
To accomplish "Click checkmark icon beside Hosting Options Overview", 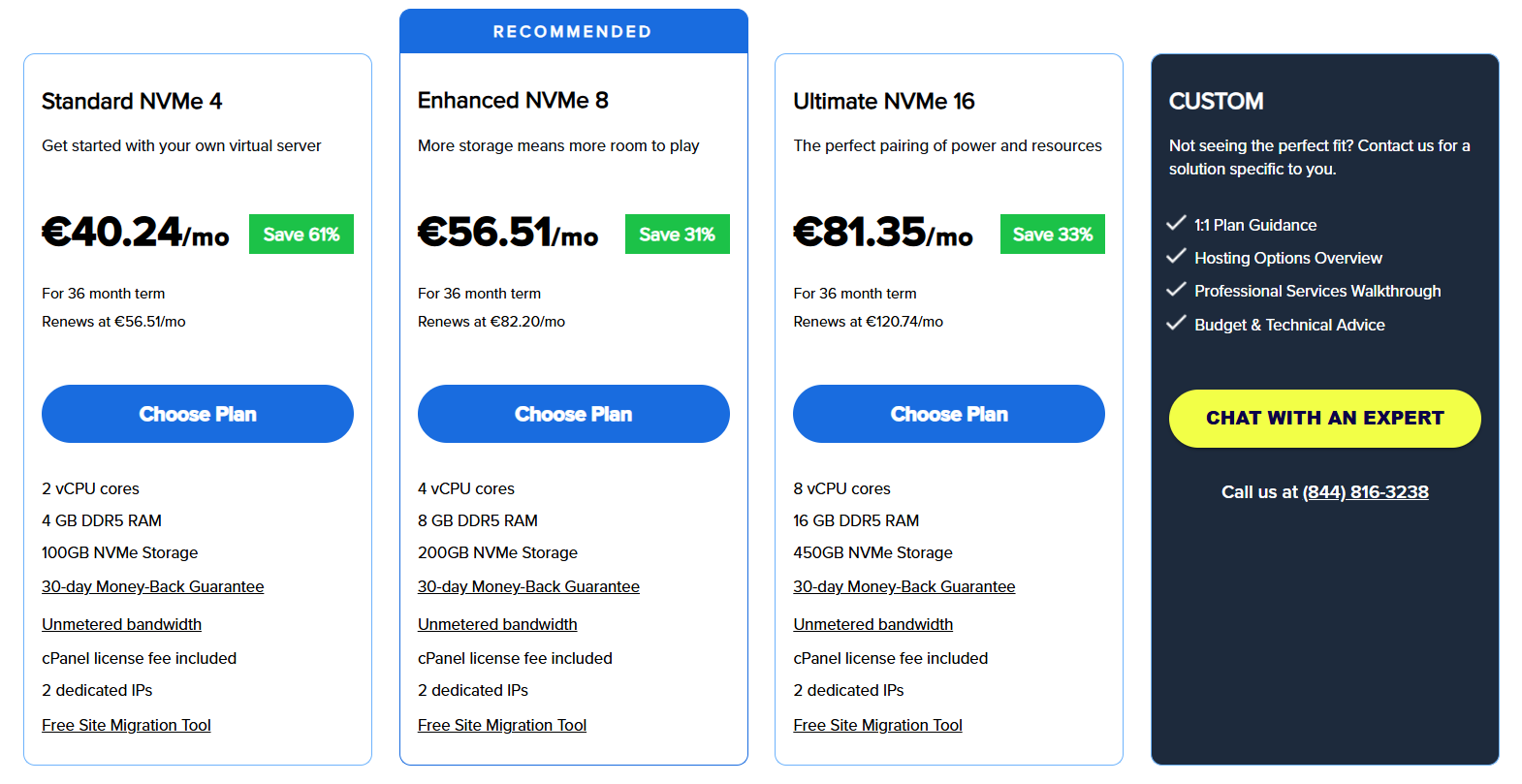I will click(x=1176, y=257).
